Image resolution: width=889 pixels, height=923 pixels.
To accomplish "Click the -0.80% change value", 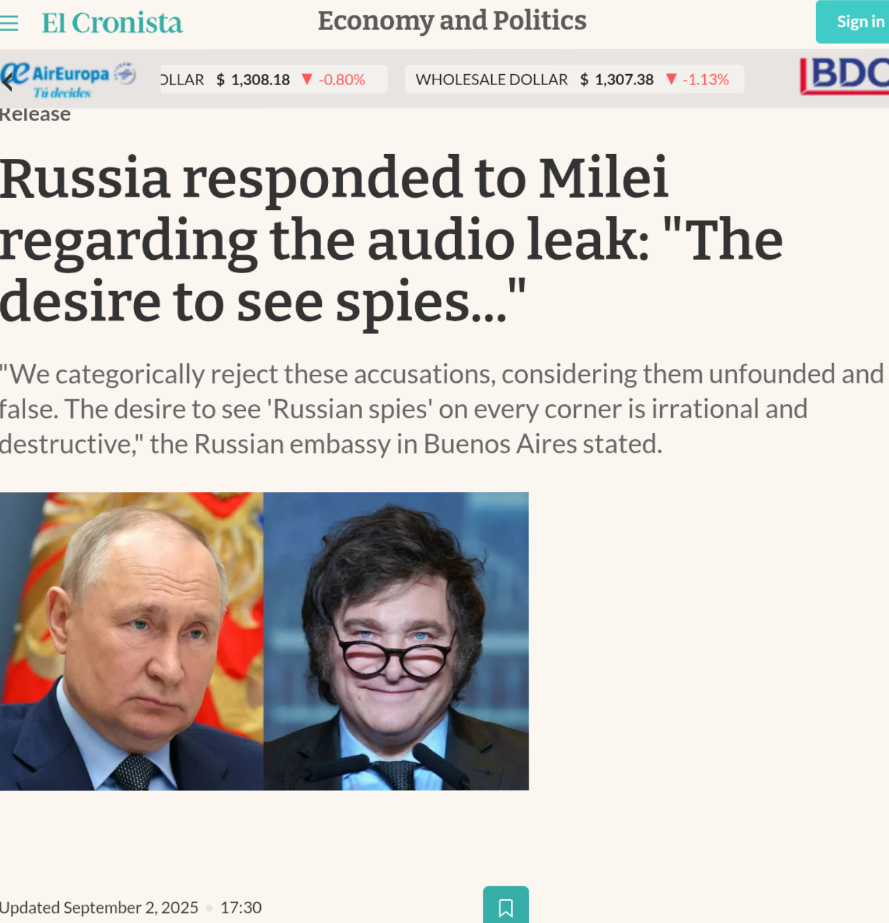I will [x=341, y=79].
